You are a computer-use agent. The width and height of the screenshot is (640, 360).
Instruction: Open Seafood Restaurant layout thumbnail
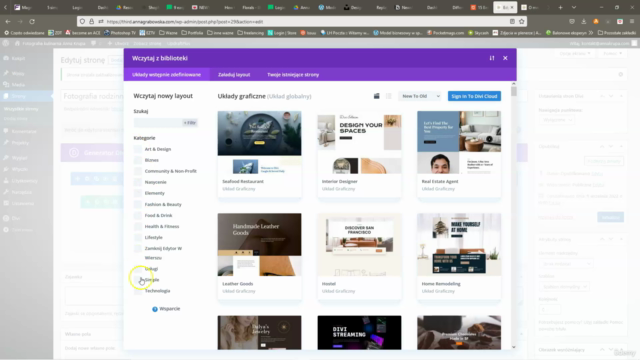[260, 142]
